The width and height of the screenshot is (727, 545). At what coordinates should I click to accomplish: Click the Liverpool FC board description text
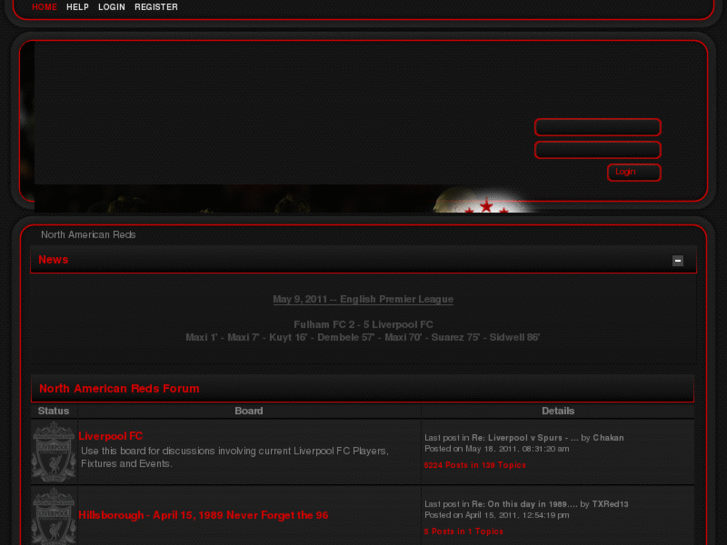point(235,457)
